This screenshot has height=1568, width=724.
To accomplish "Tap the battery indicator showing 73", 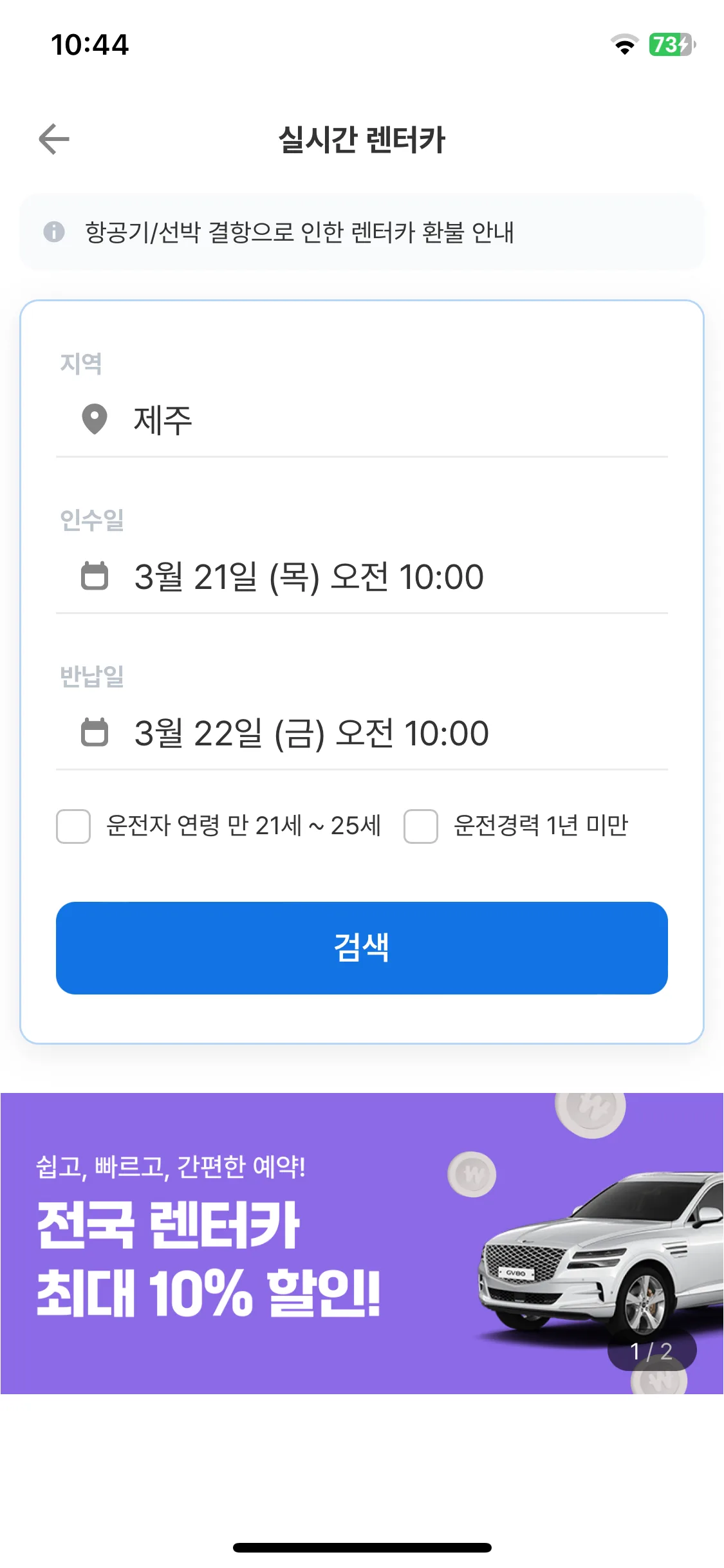I will (x=673, y=44).
